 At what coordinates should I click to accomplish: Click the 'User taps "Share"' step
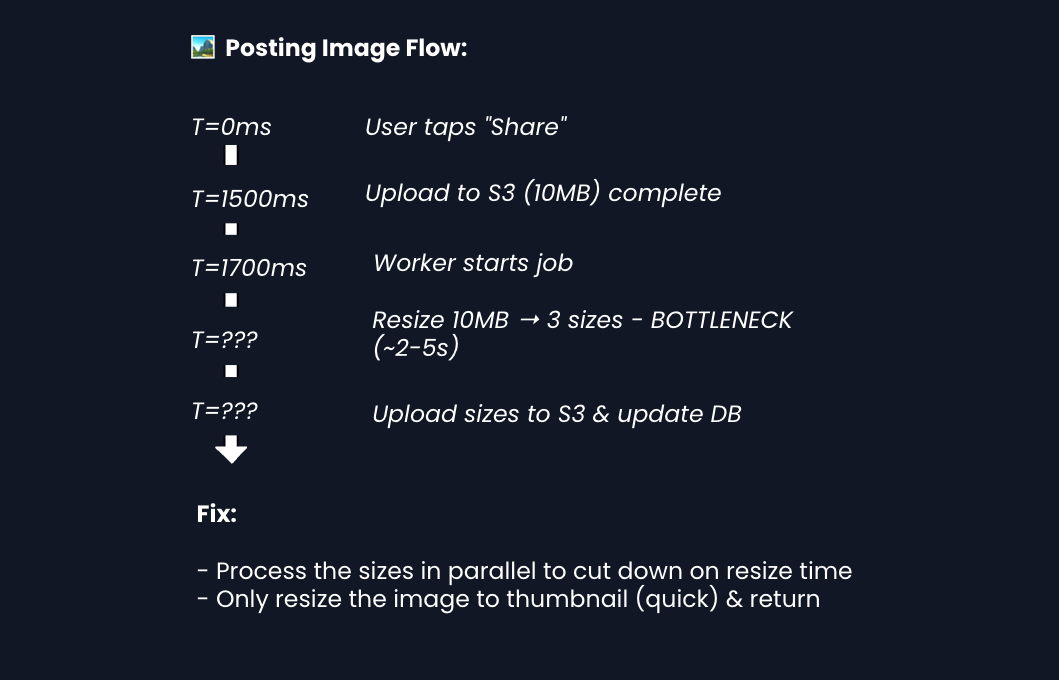pyautogui.click(x=466, y=127)
